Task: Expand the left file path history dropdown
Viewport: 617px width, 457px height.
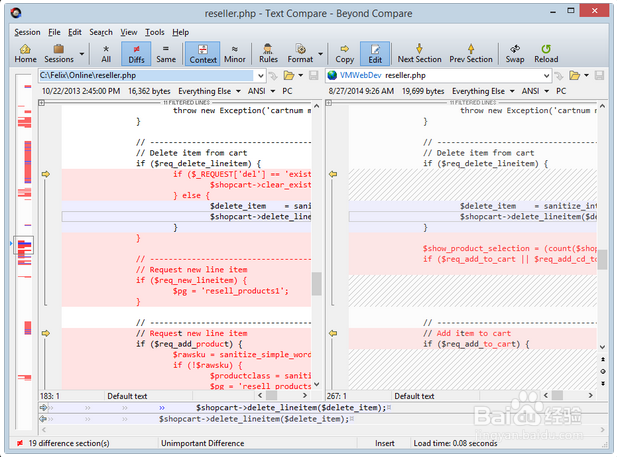Action: [260, 76]
